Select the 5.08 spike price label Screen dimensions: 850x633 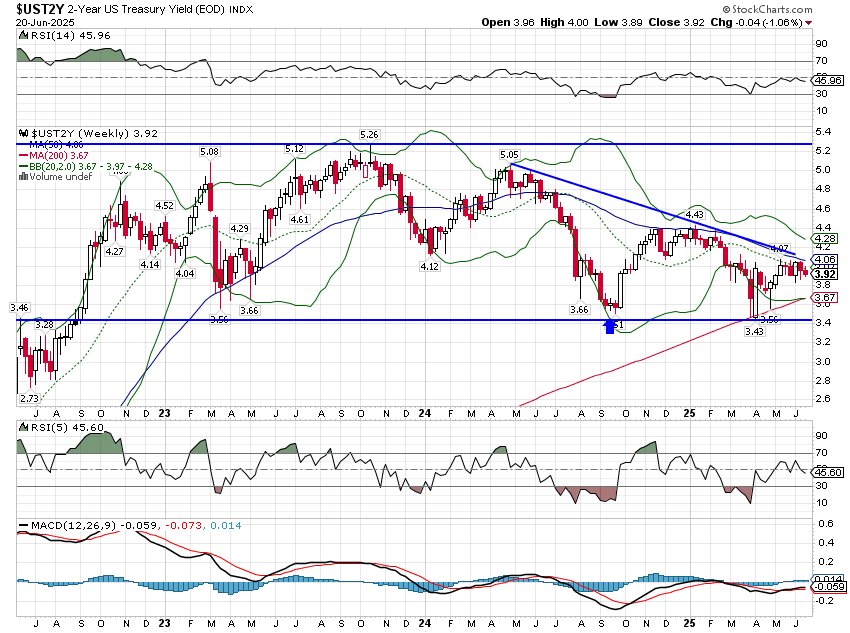tap(209, 152)
